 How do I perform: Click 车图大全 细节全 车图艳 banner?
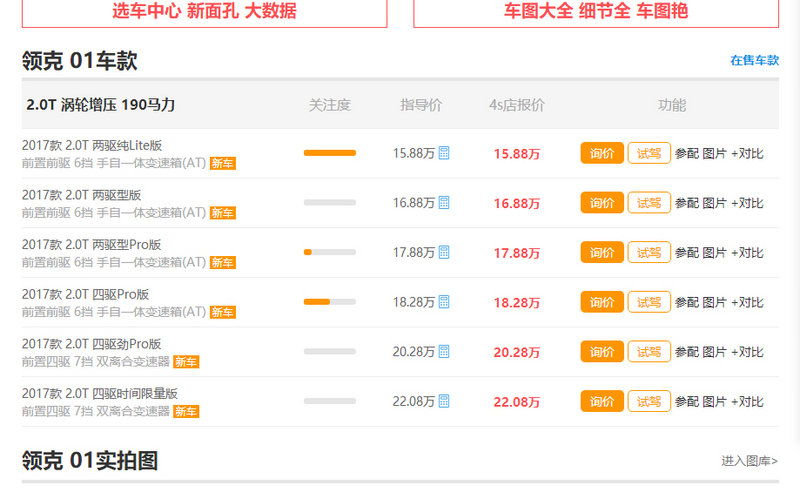pyautogui.click(x=596, y=12)
